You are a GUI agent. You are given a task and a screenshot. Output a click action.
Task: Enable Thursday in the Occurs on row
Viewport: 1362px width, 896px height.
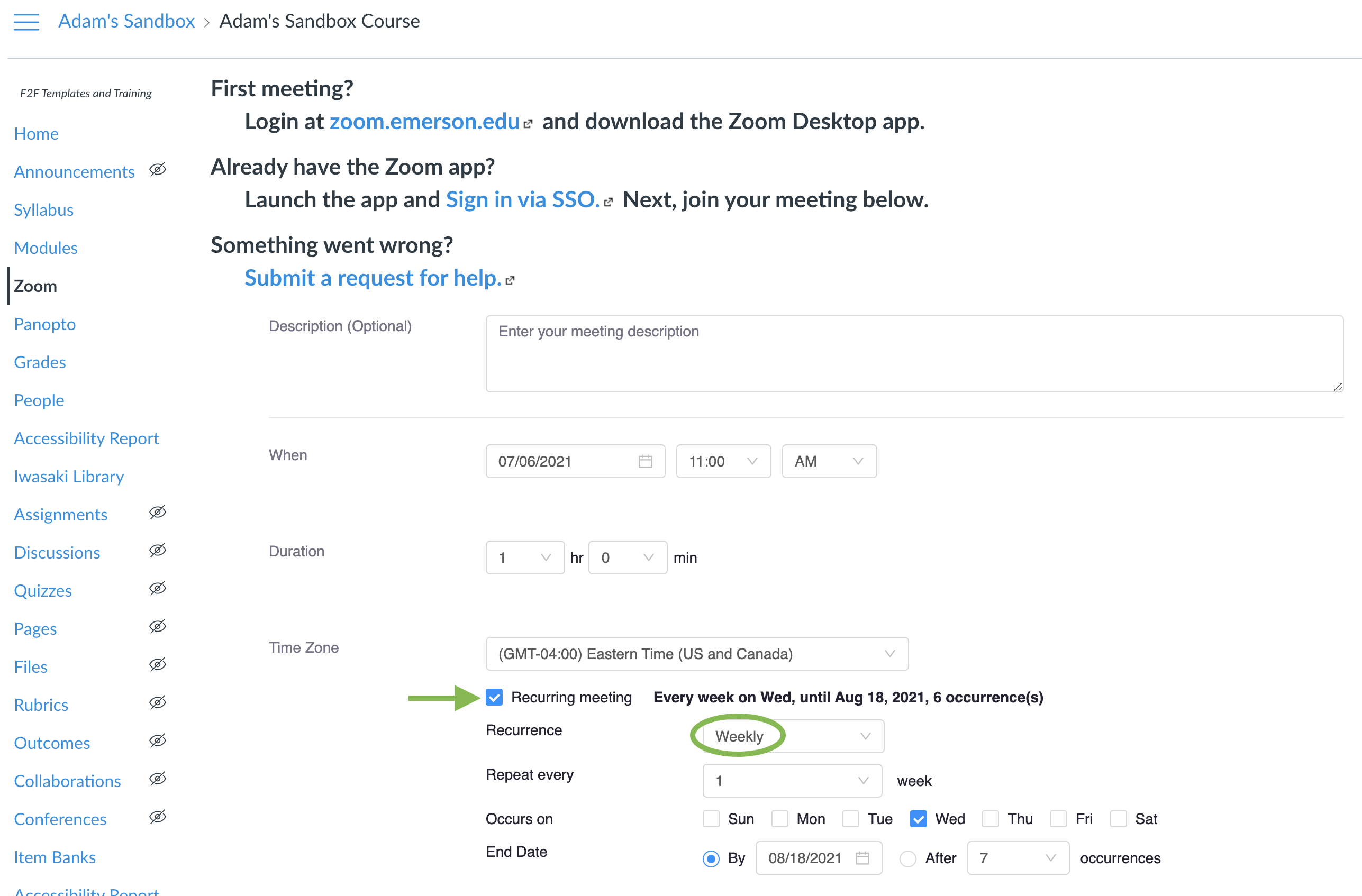click(989, 819)
